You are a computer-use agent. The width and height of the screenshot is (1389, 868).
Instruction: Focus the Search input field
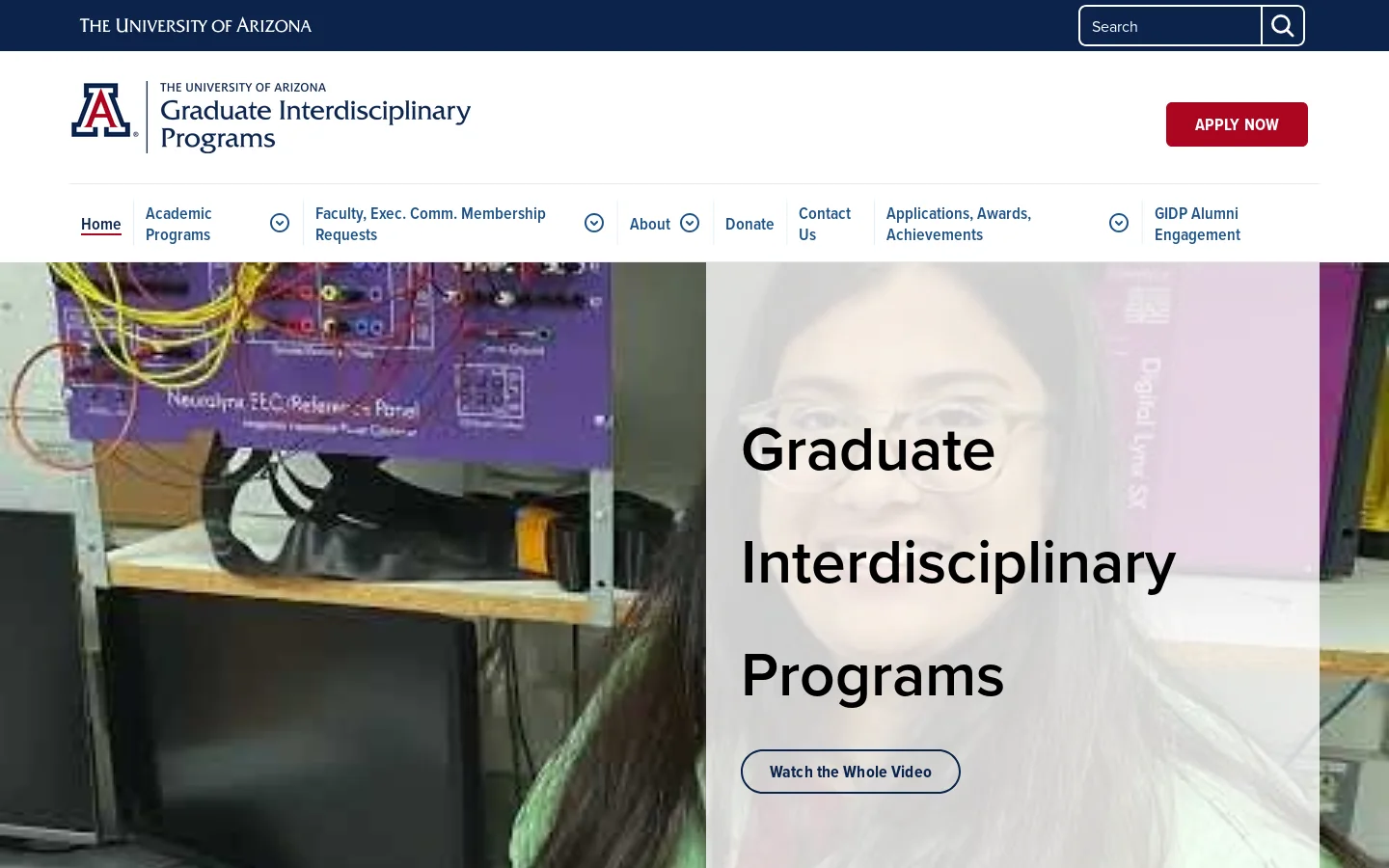(1169, 26)
